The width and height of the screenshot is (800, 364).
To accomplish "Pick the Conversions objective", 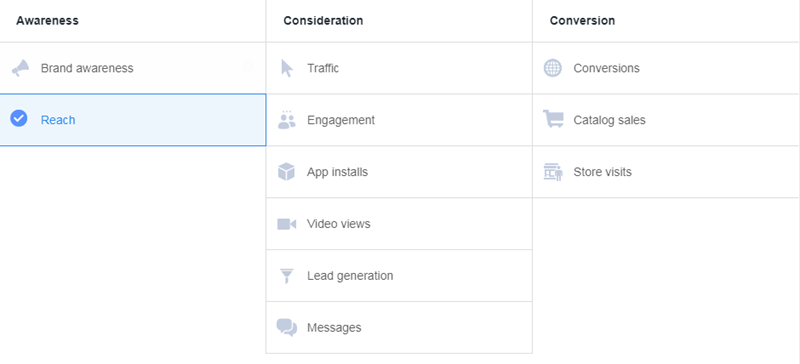I will [x=666, y=68].
